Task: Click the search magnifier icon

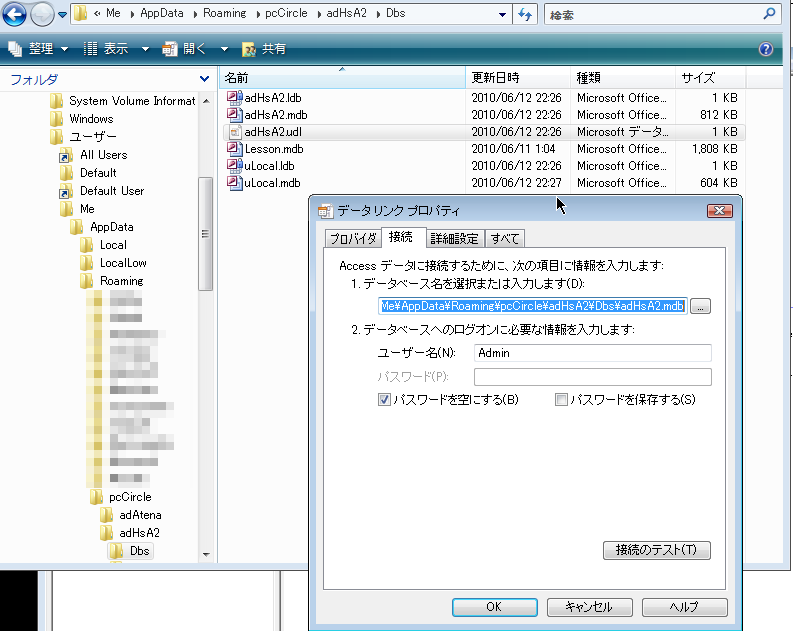Action: (769, 14)
